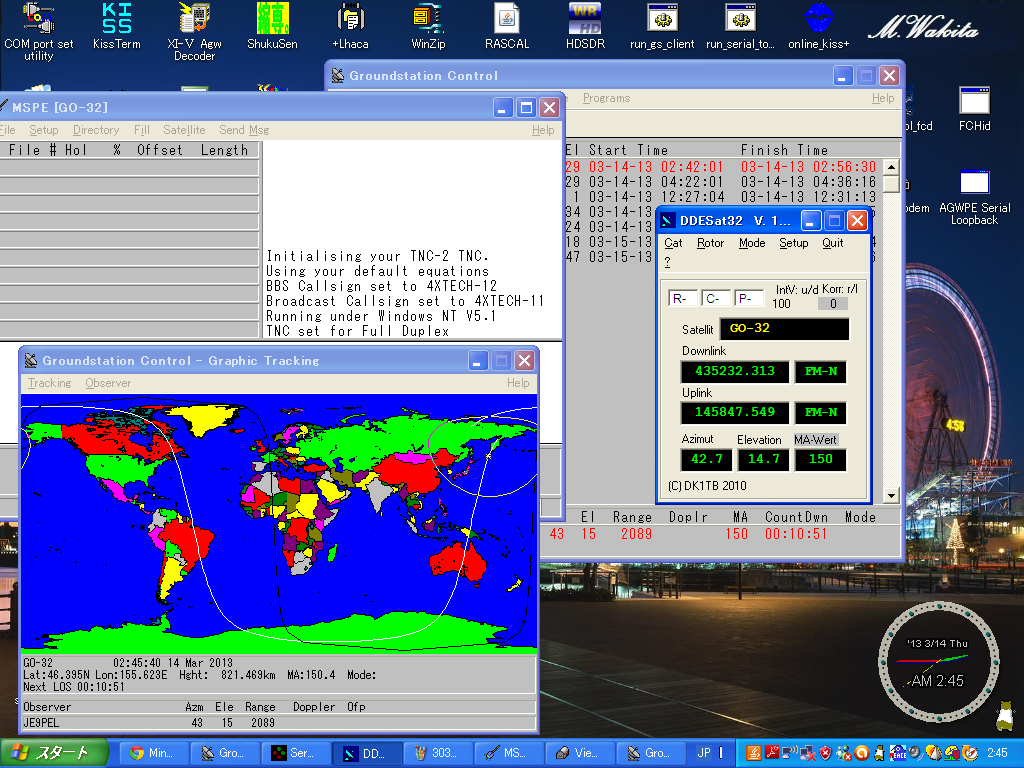Click the Azimut value 42.7
Viewport: 1024px width, 768px height.
tap(707, 459)
